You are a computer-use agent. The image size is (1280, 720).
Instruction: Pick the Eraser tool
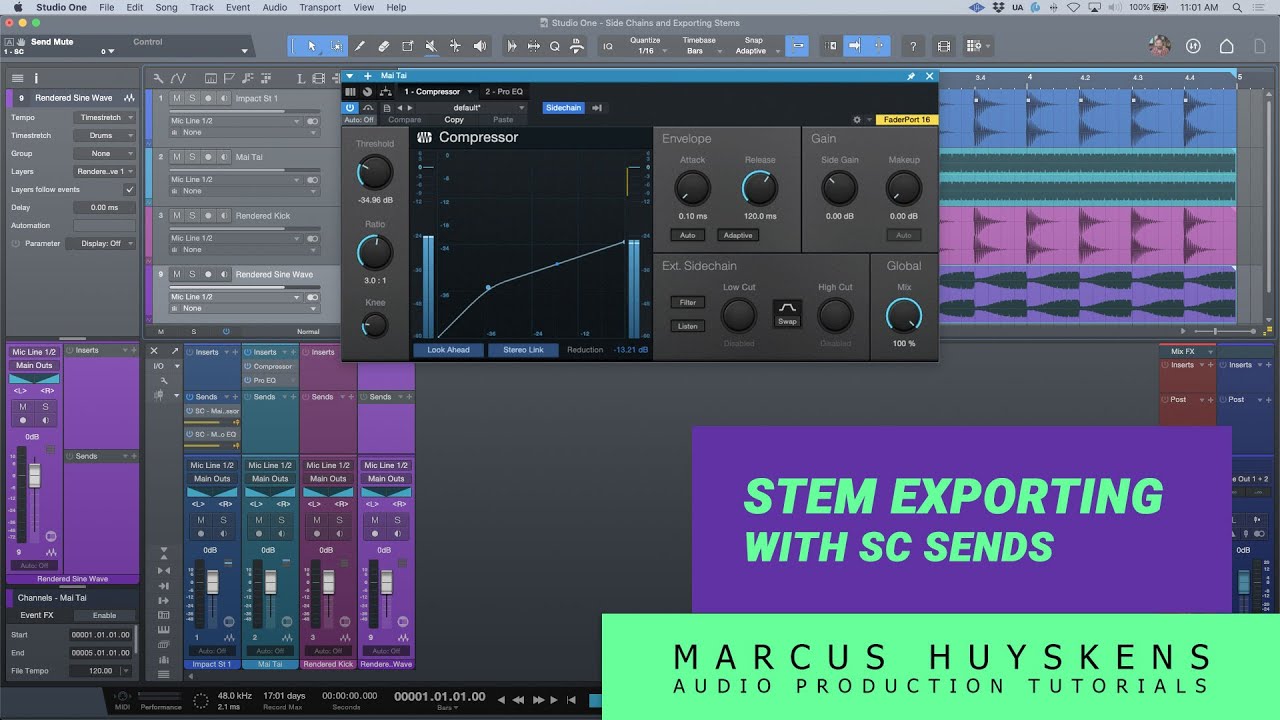click(384, 46)
